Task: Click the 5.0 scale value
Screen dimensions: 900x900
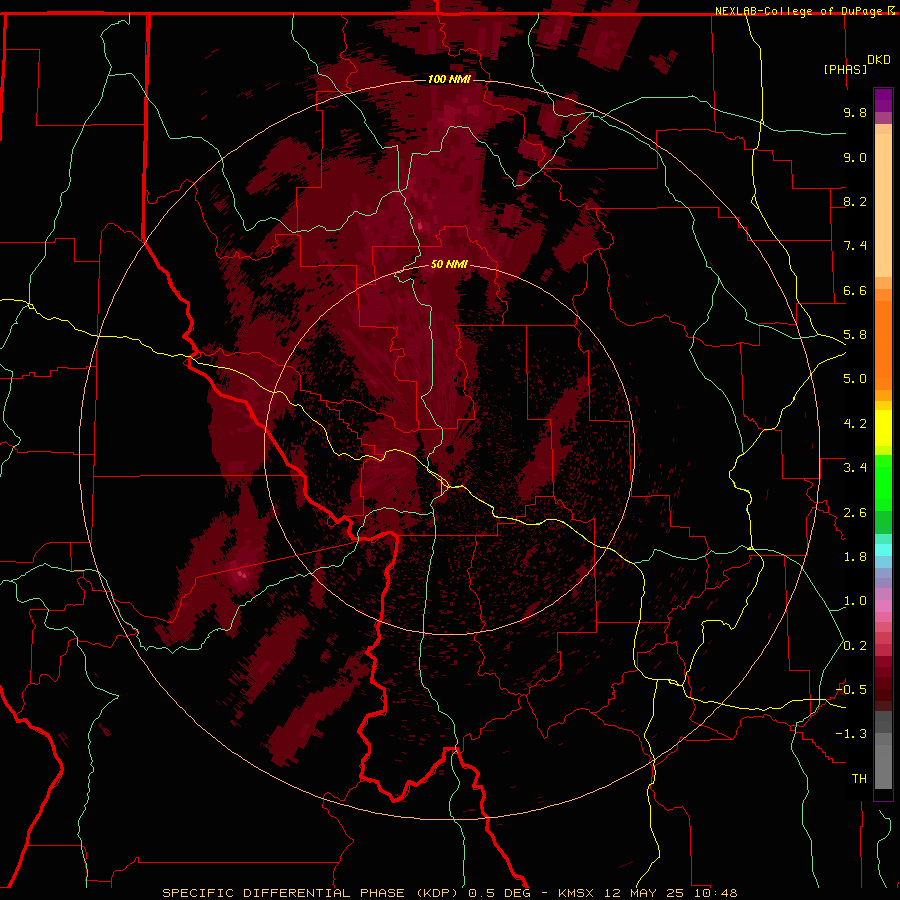Action: click(855, 379)
